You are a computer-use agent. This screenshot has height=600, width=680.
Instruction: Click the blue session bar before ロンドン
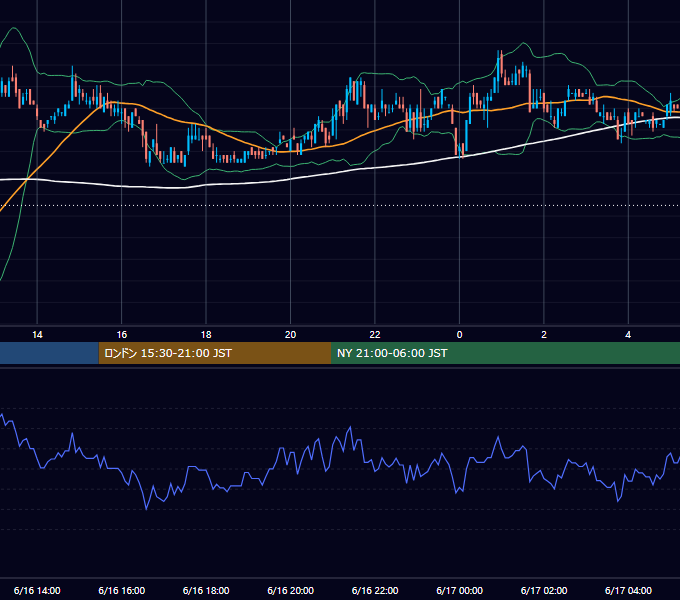tap(49, 353)
